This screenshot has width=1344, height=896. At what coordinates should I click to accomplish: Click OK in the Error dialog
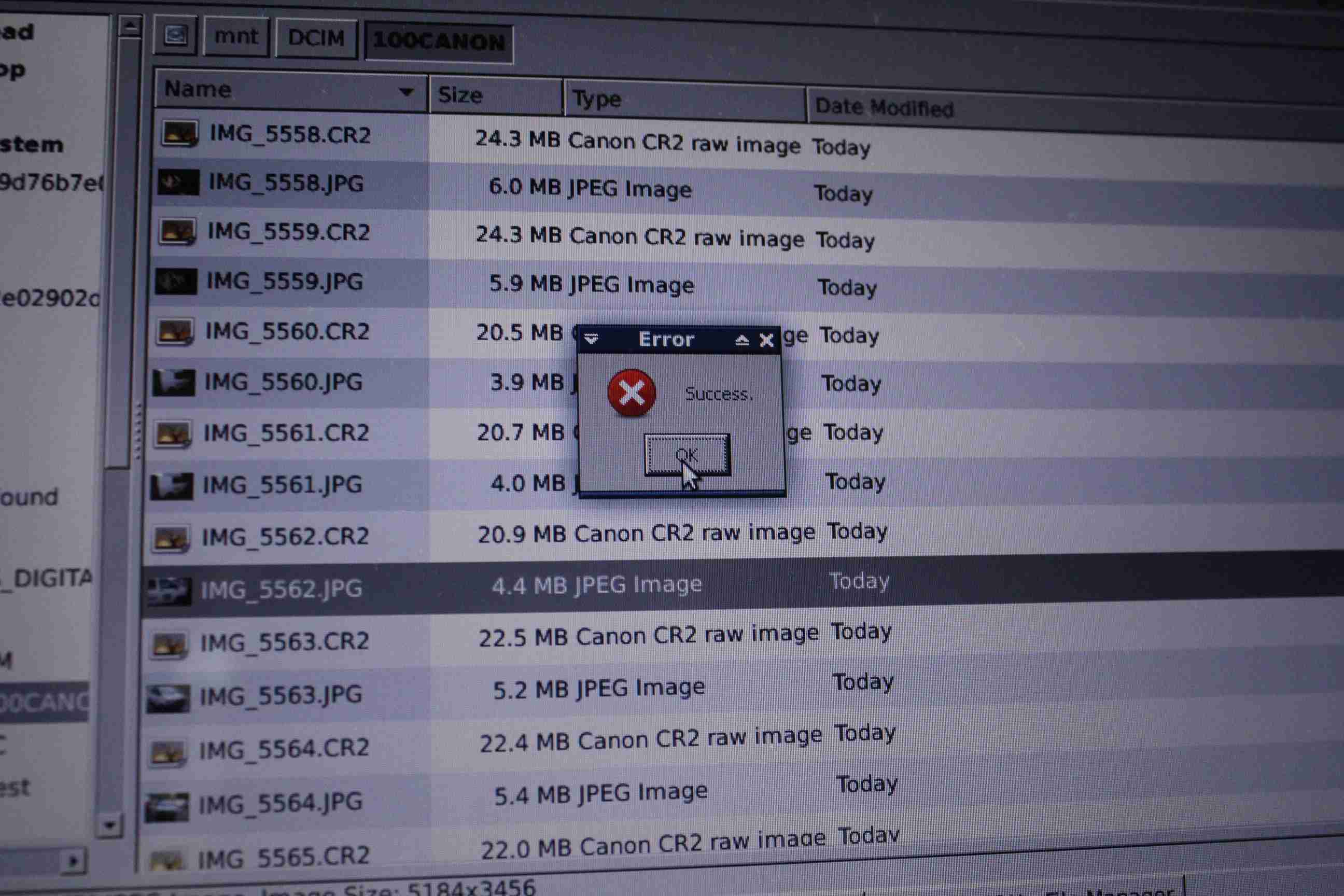pyautogui.click(x=688, y=455)
